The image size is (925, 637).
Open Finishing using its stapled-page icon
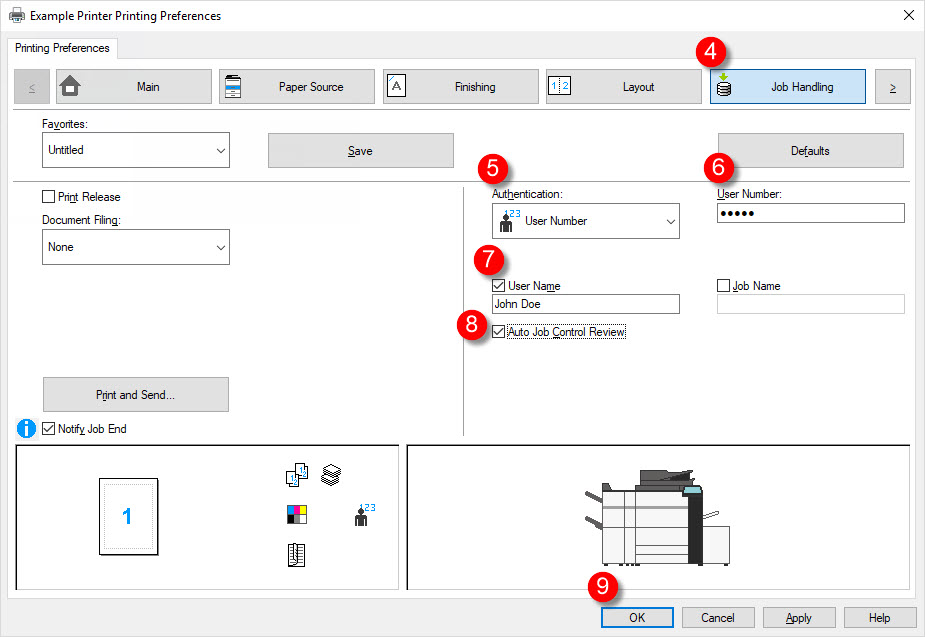tap(396, 86)
